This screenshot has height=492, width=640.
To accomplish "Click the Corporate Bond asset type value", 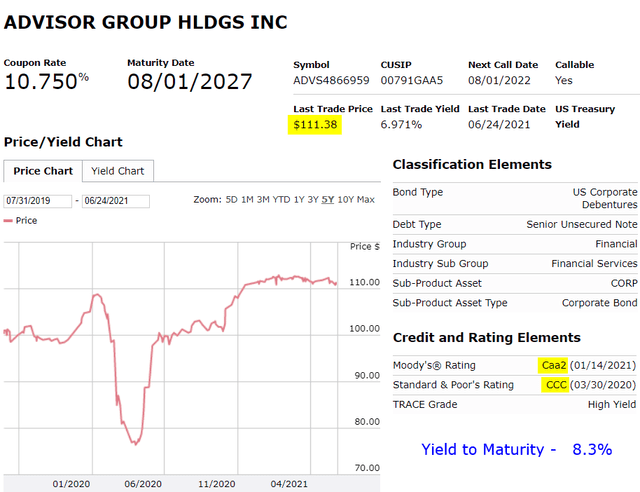I will click(600, 303).
